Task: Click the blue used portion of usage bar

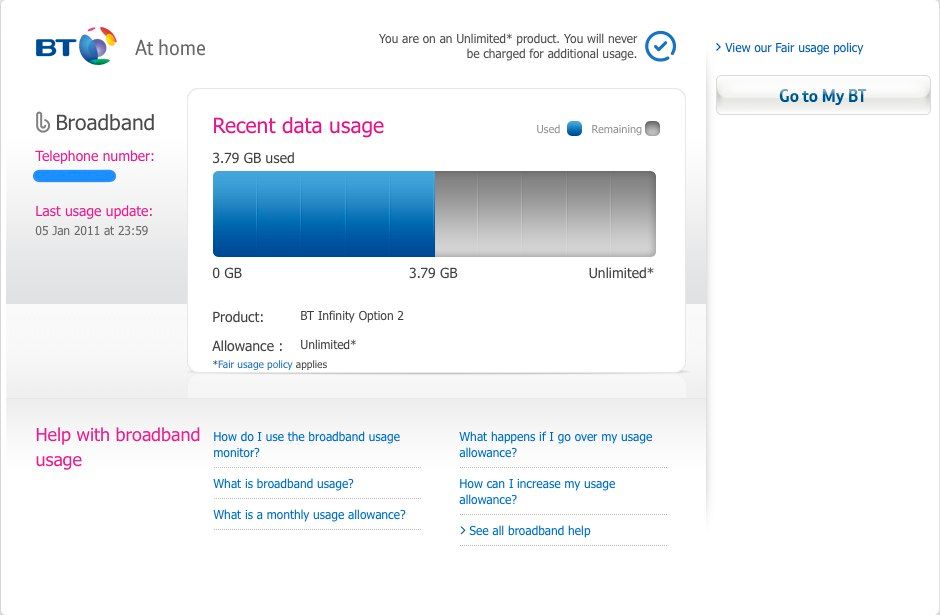Action: pos(323,214)
